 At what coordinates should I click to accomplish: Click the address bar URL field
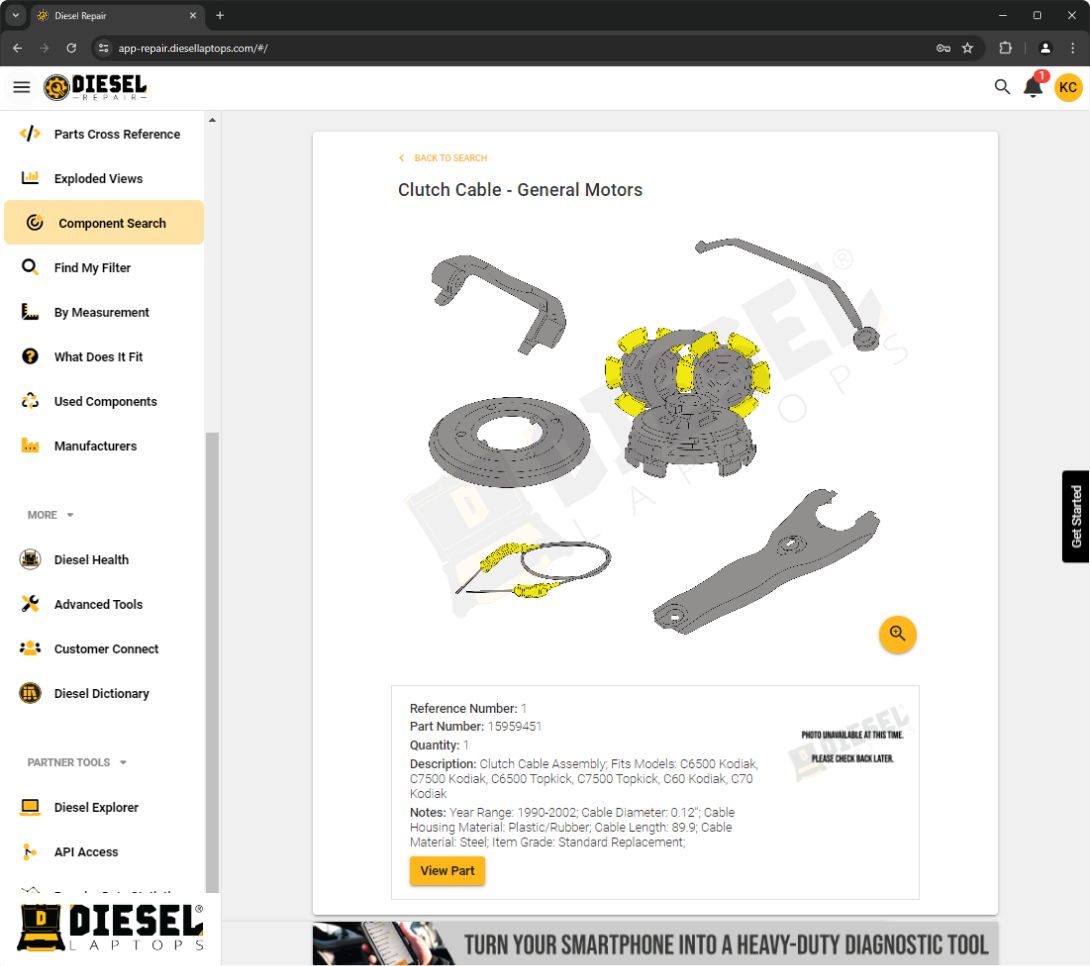pos(514,48)
